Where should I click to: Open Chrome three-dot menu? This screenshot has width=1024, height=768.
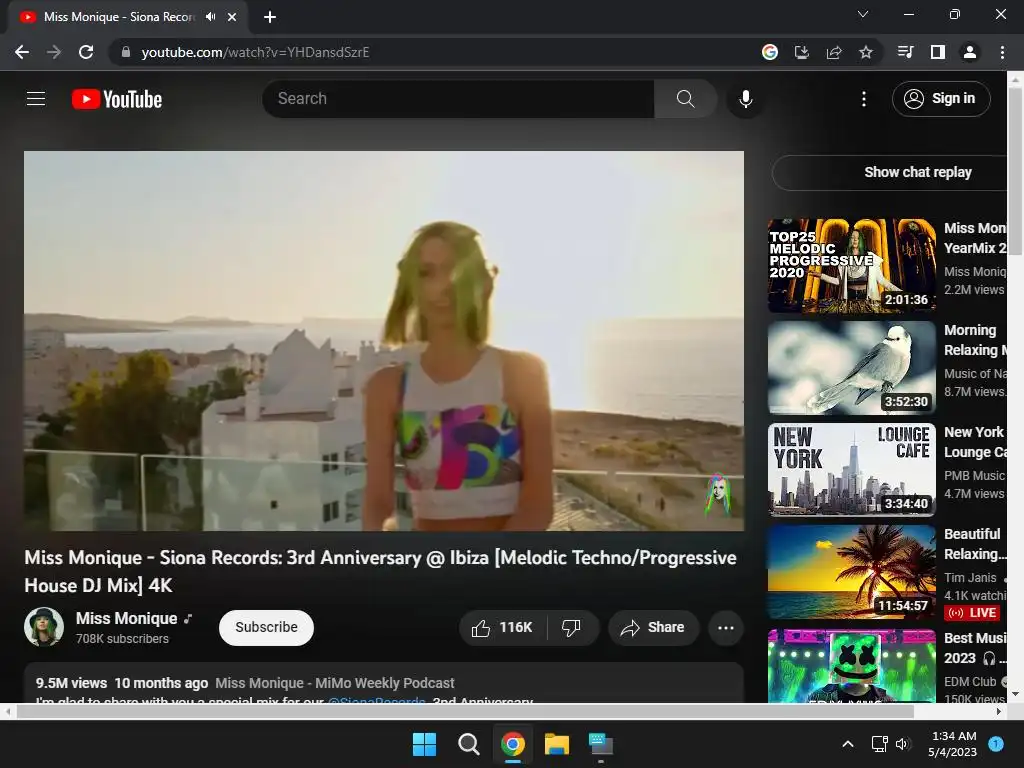[1002, 52]
